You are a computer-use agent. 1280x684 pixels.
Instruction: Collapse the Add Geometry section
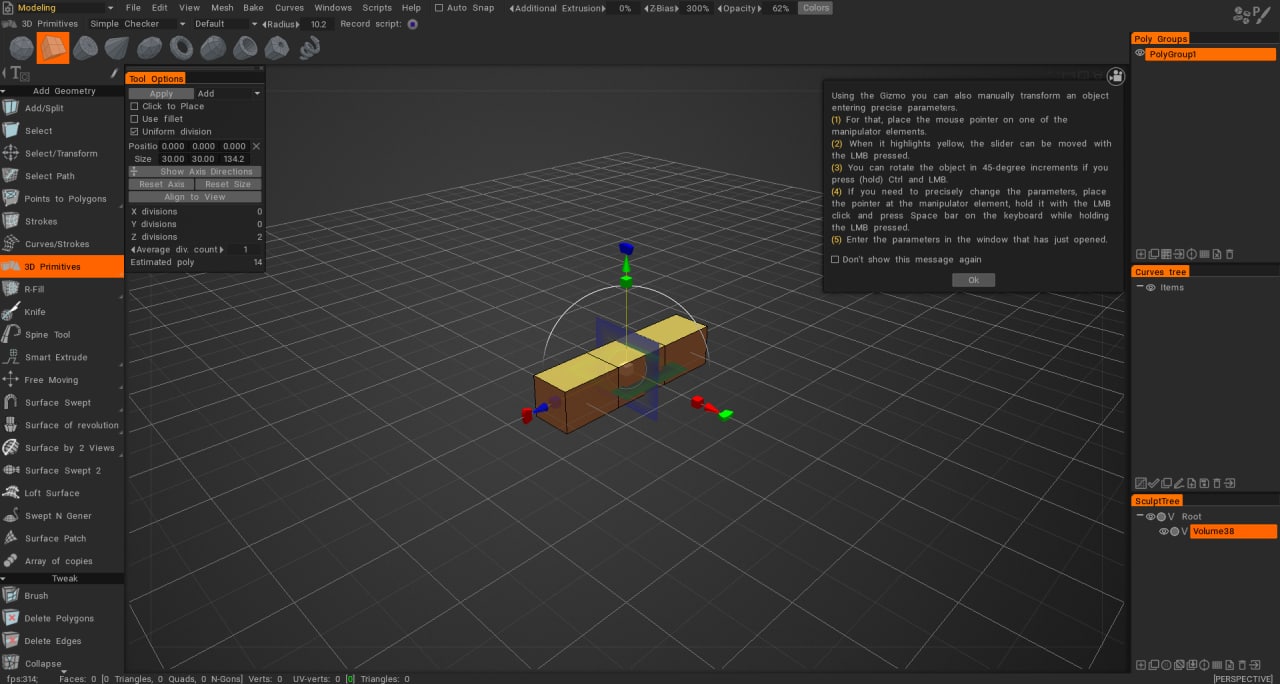[x=62, y=91]
